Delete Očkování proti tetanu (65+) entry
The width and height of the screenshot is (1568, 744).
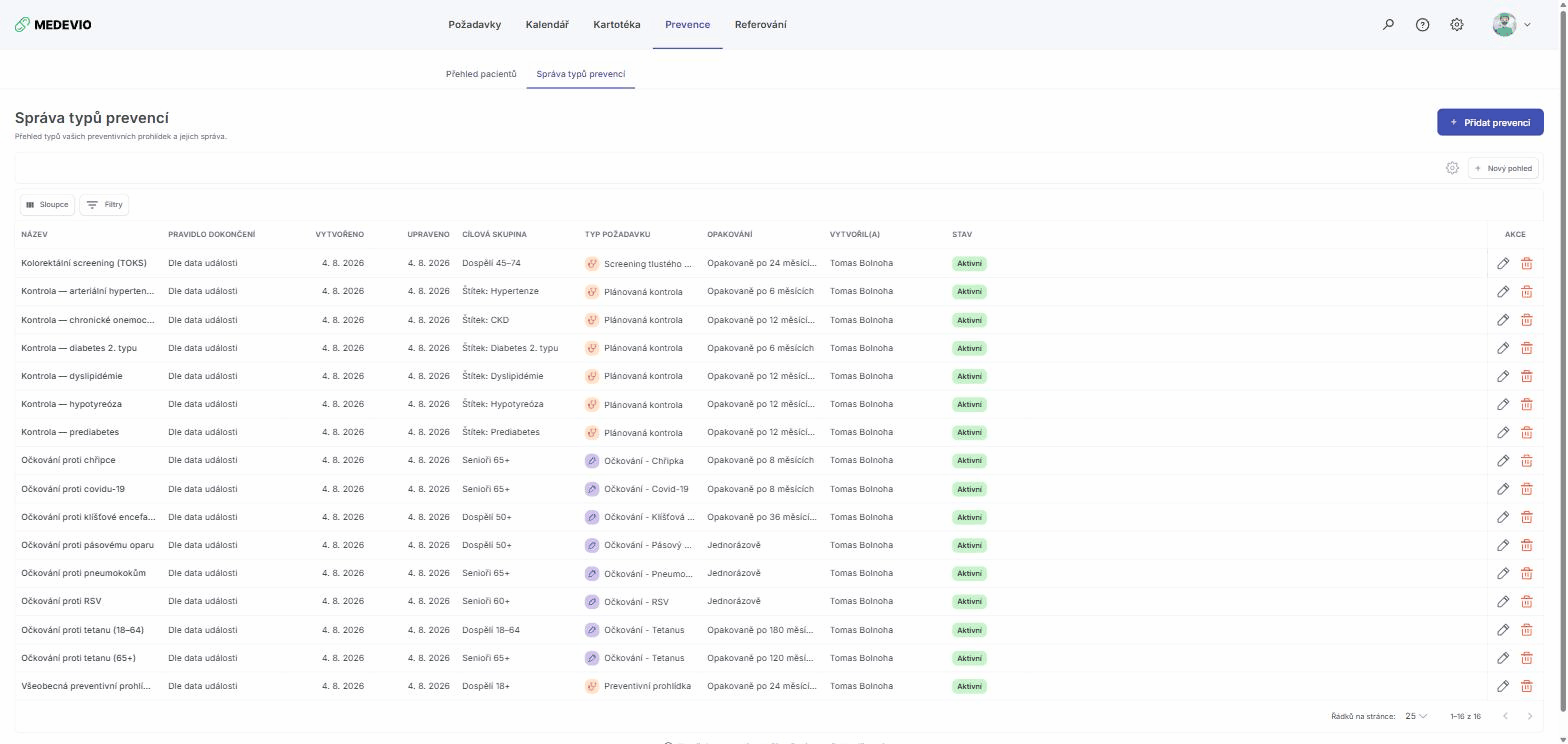coord(1527,658)
